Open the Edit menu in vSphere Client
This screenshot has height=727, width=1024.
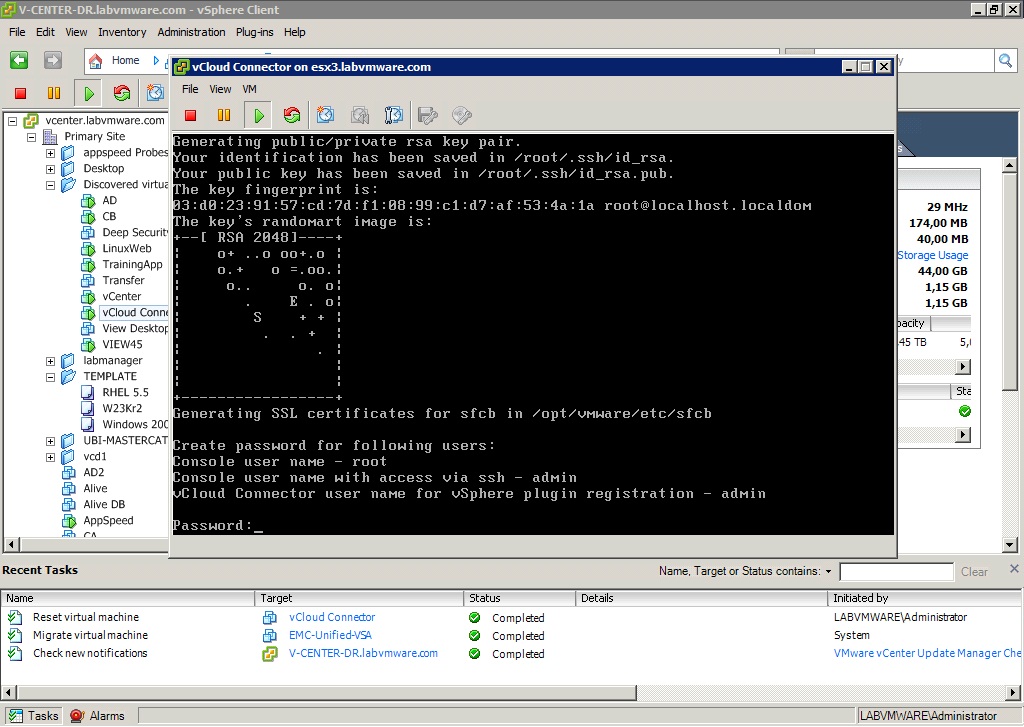[45, 32]
